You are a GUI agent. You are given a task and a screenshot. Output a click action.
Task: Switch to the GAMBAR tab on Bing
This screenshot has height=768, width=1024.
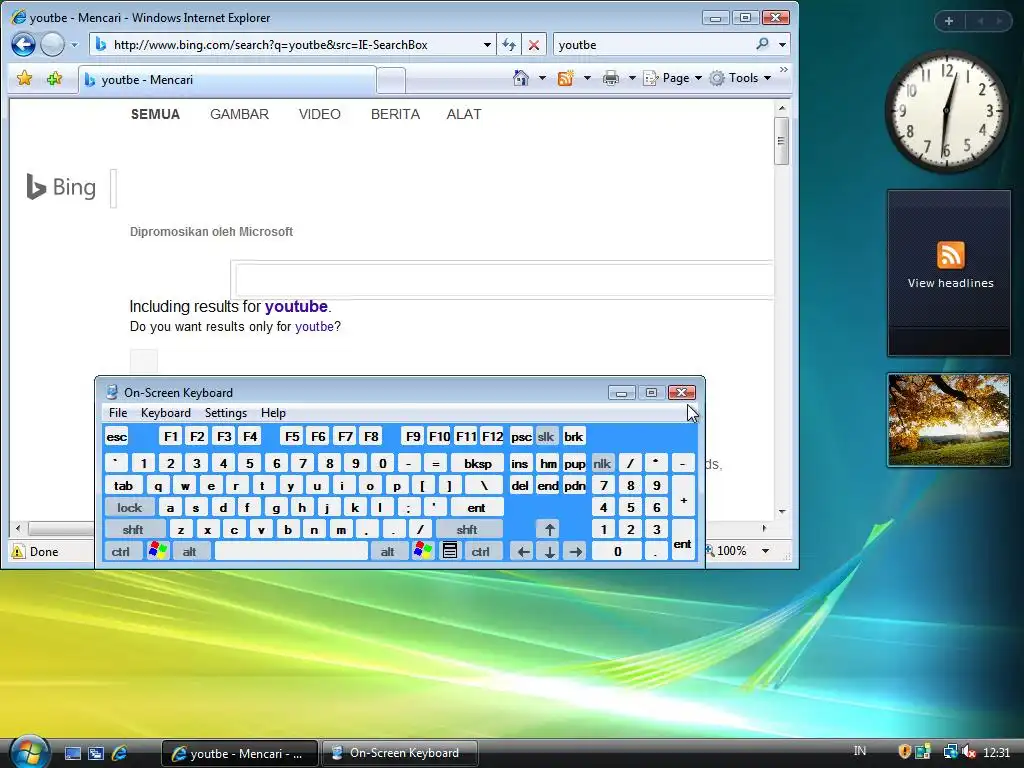[240, 114]
